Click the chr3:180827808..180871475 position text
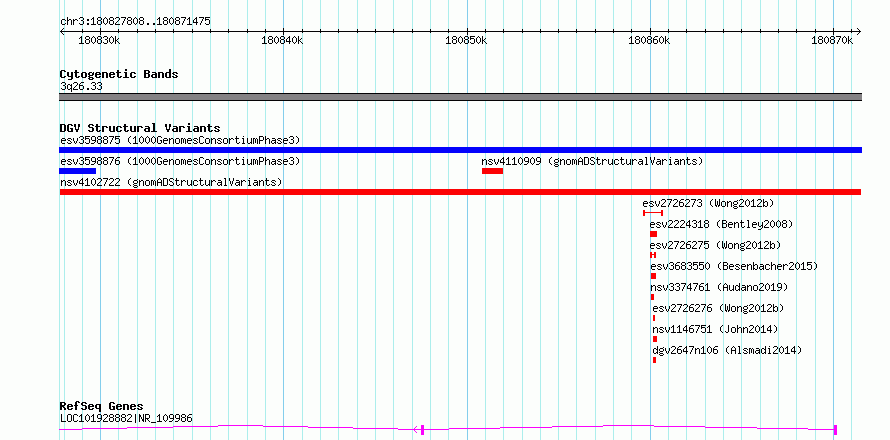The width and height of the screenshot is (890, 440). coord(135,22)
